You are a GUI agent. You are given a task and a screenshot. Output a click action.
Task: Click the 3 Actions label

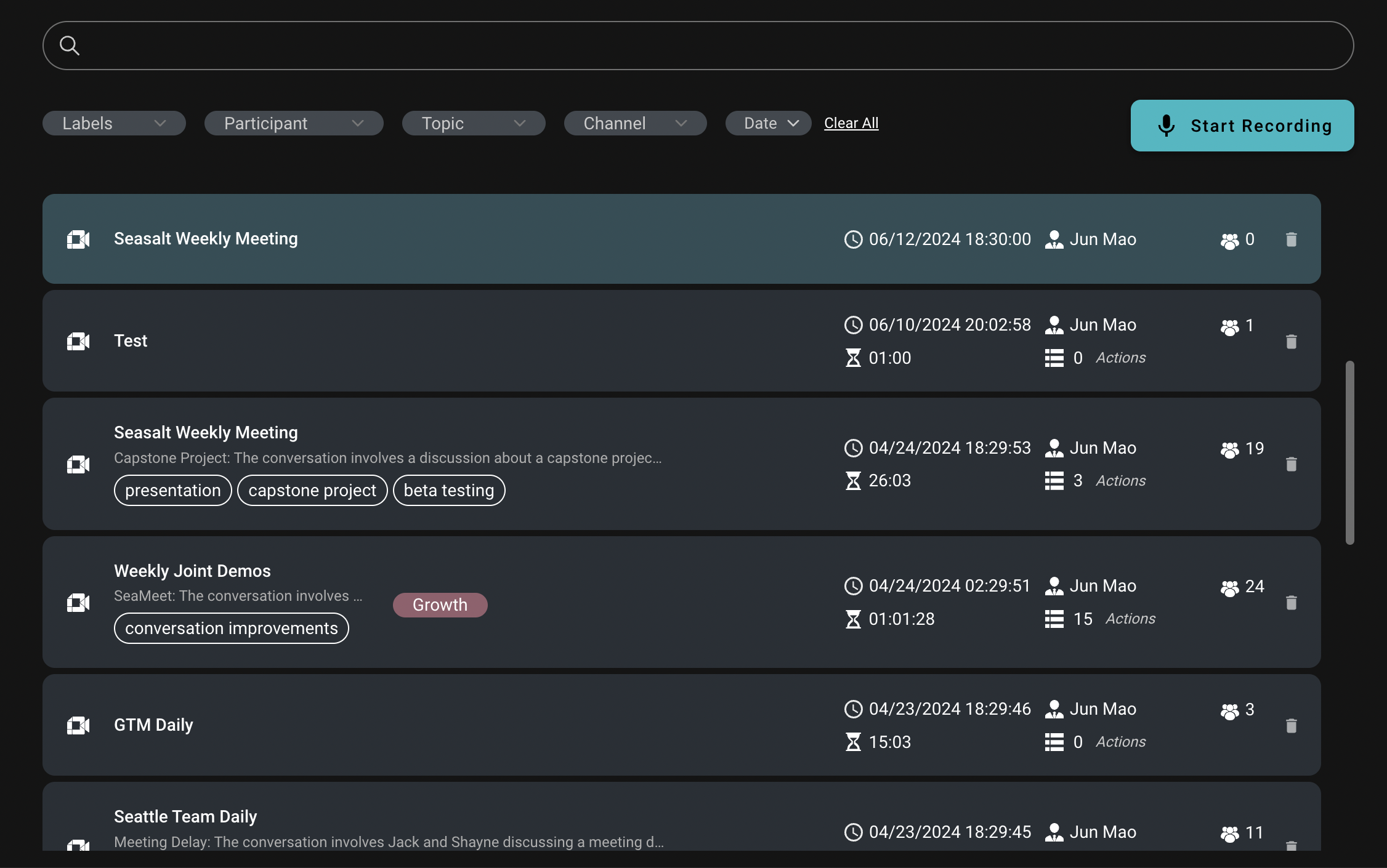(1121, 481)
